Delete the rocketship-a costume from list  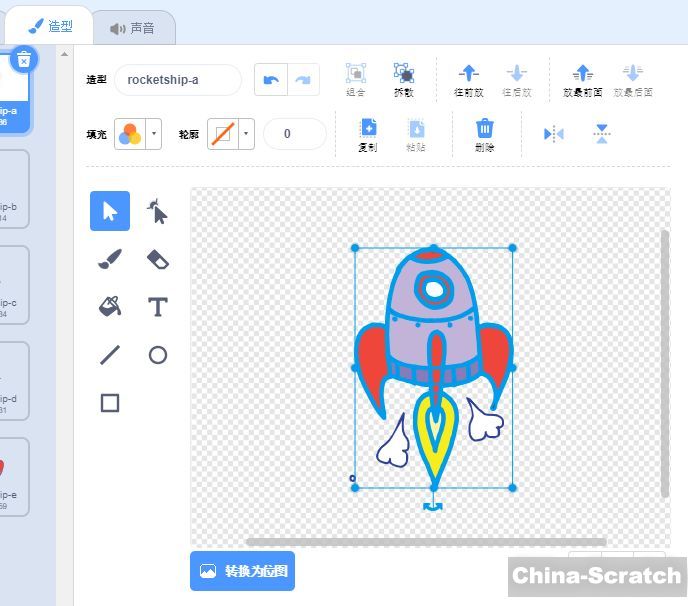tap(24, 60)
